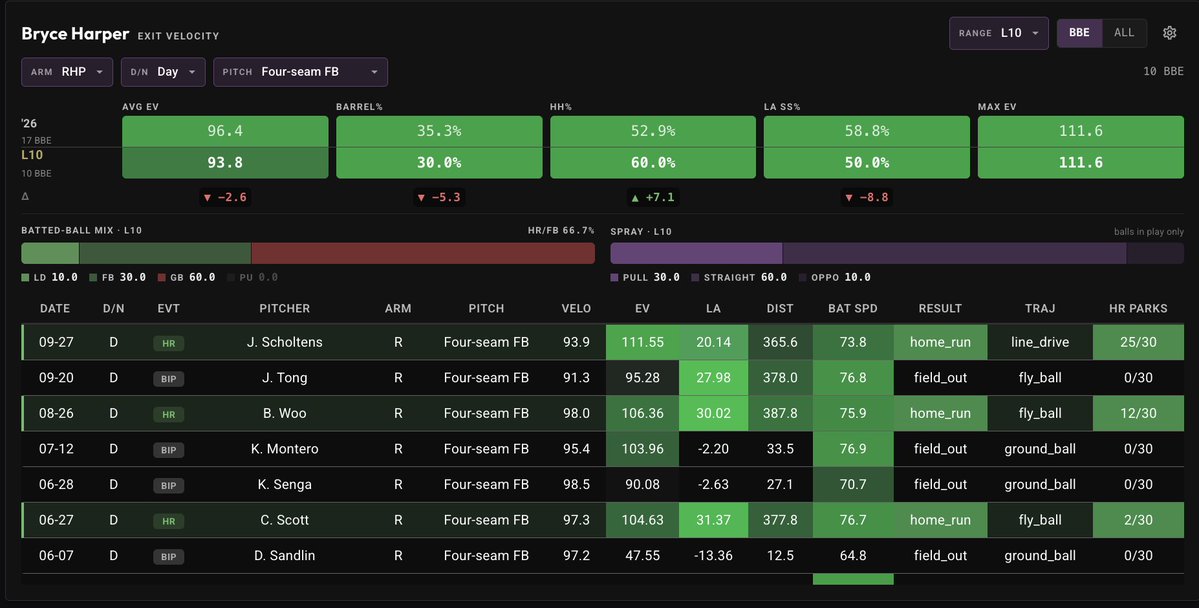Click the GB red legend swatch
This screenshot has height=608, width=1199.
[x=161, y=278]
